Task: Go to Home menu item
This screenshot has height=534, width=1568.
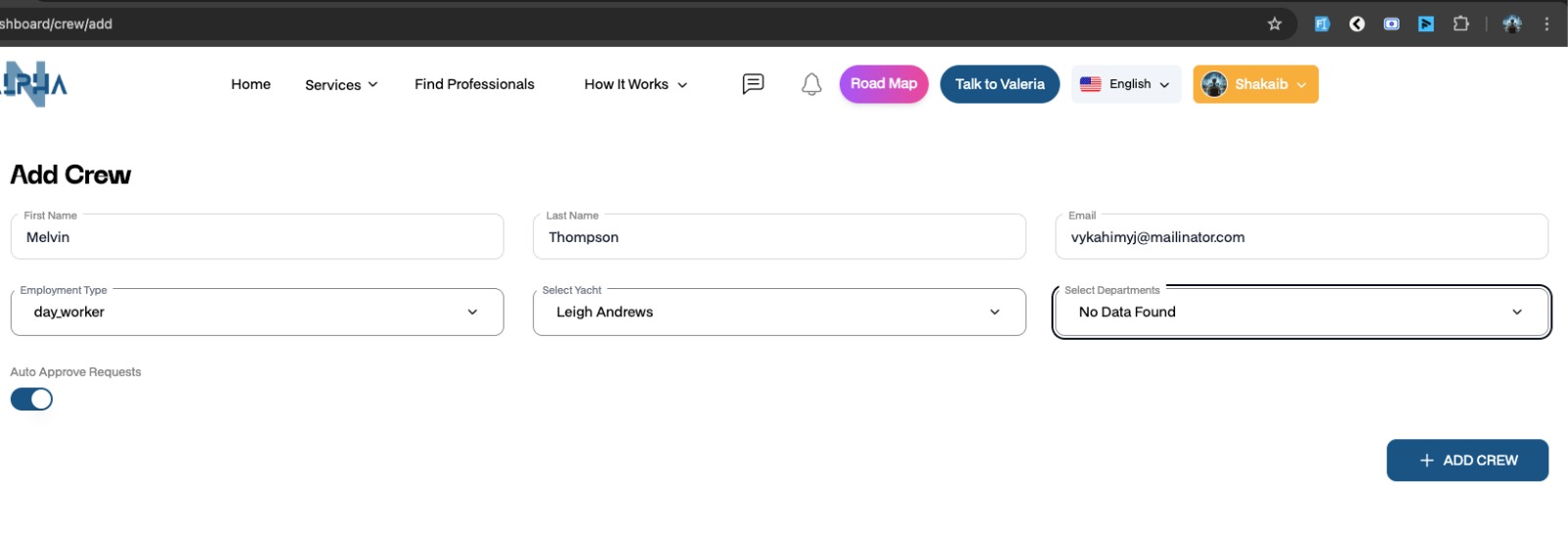Action: click(x=251, y=84)
